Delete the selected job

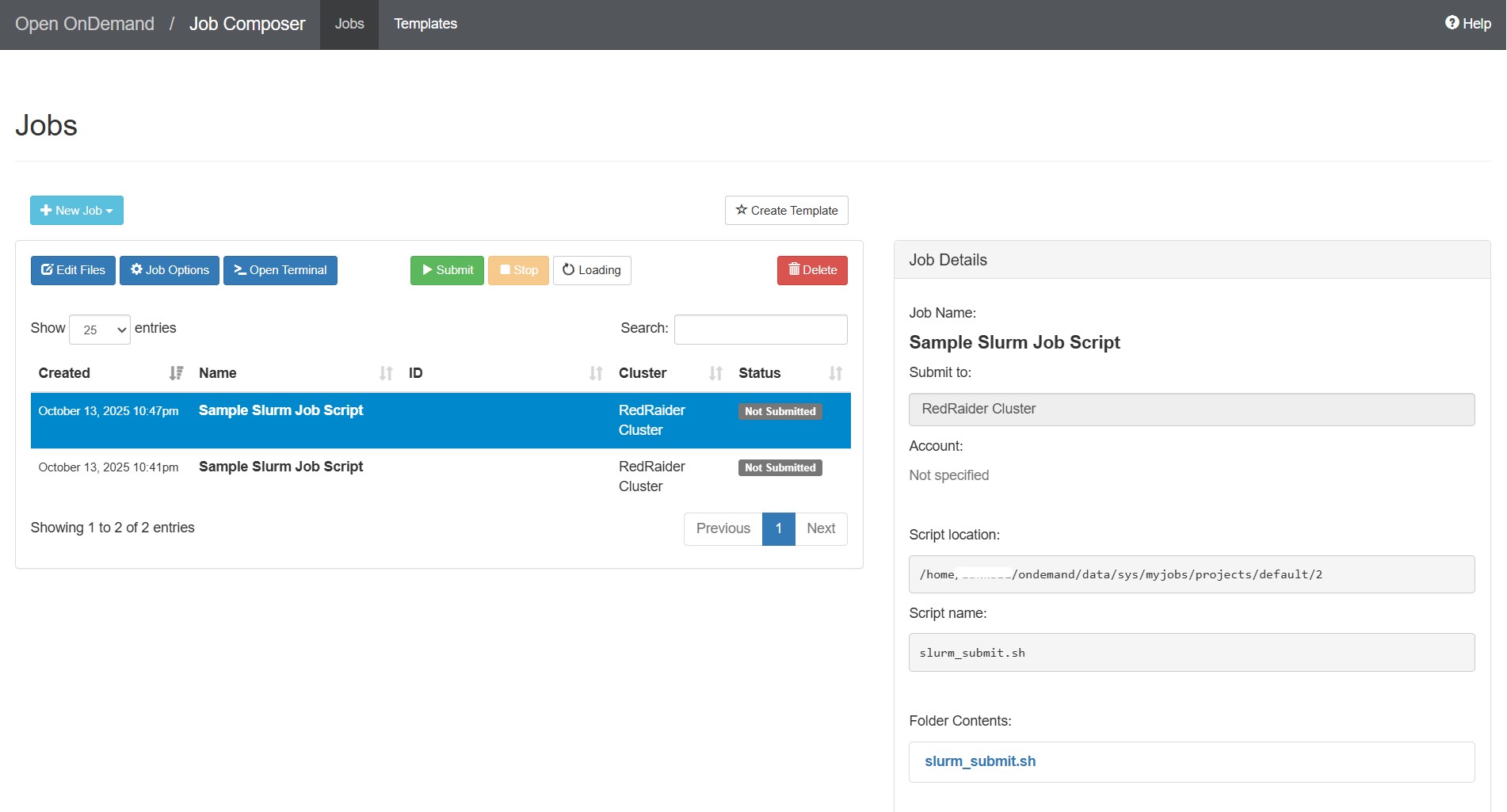(x=812, y=270)
